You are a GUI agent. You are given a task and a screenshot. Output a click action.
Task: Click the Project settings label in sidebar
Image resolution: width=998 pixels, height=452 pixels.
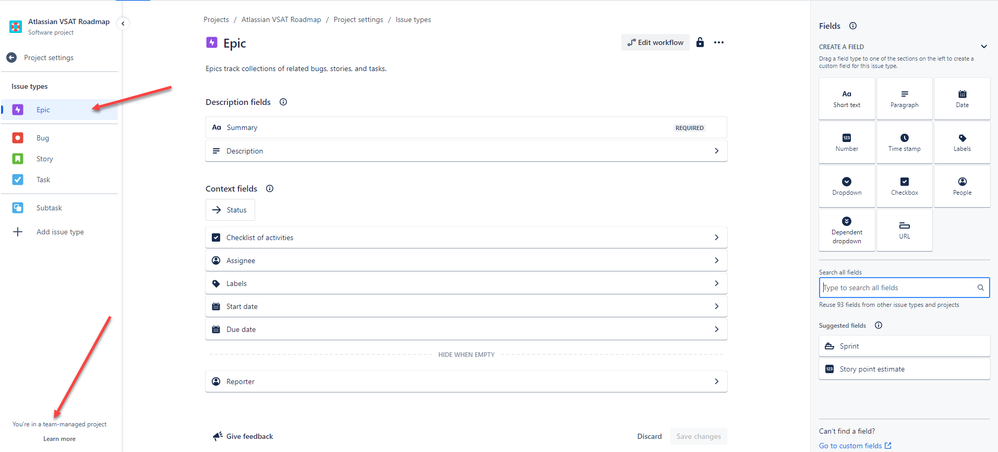coord(49,57)
